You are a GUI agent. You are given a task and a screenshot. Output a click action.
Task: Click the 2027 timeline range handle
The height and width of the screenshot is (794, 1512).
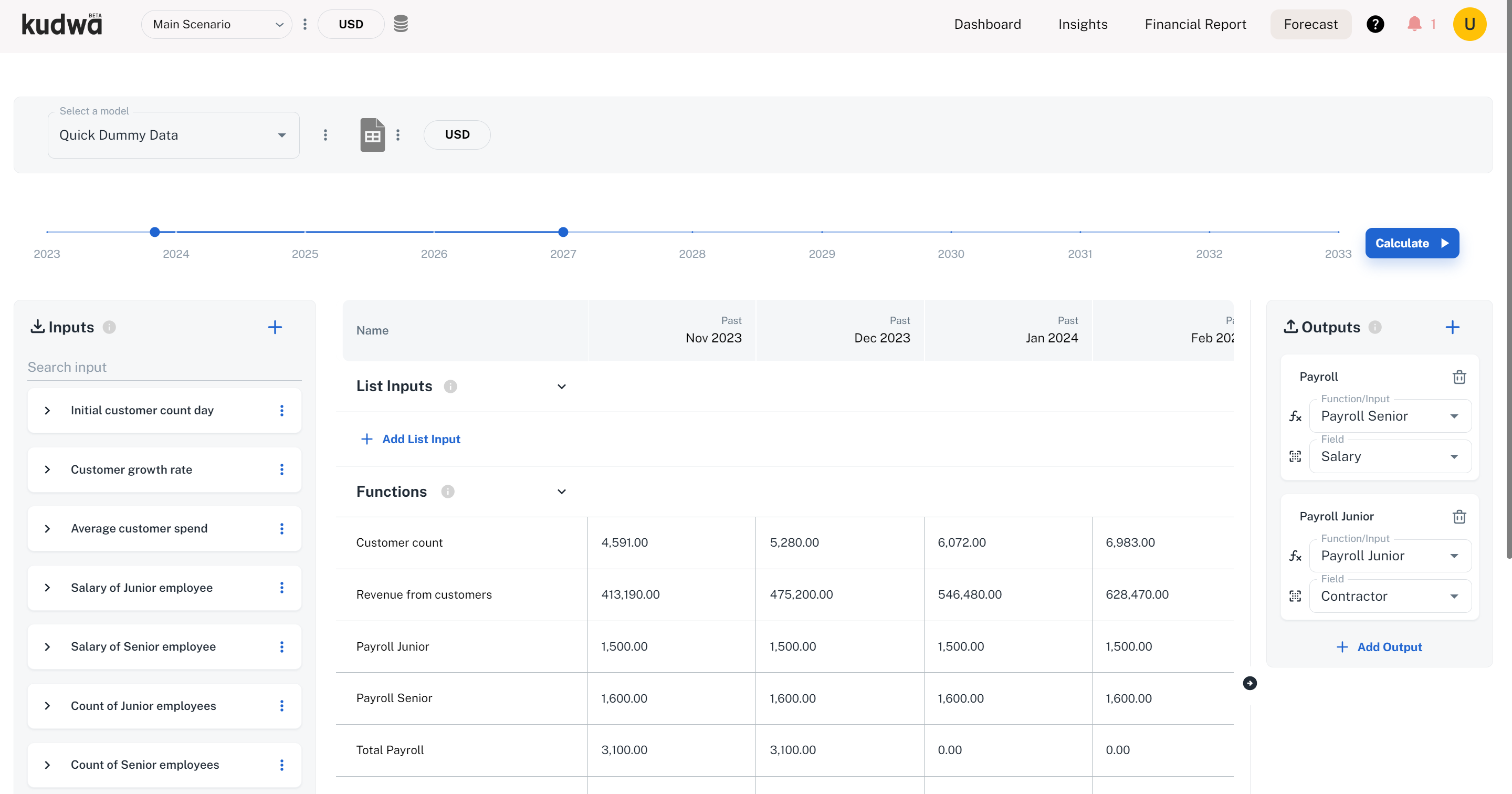(563, 232)
